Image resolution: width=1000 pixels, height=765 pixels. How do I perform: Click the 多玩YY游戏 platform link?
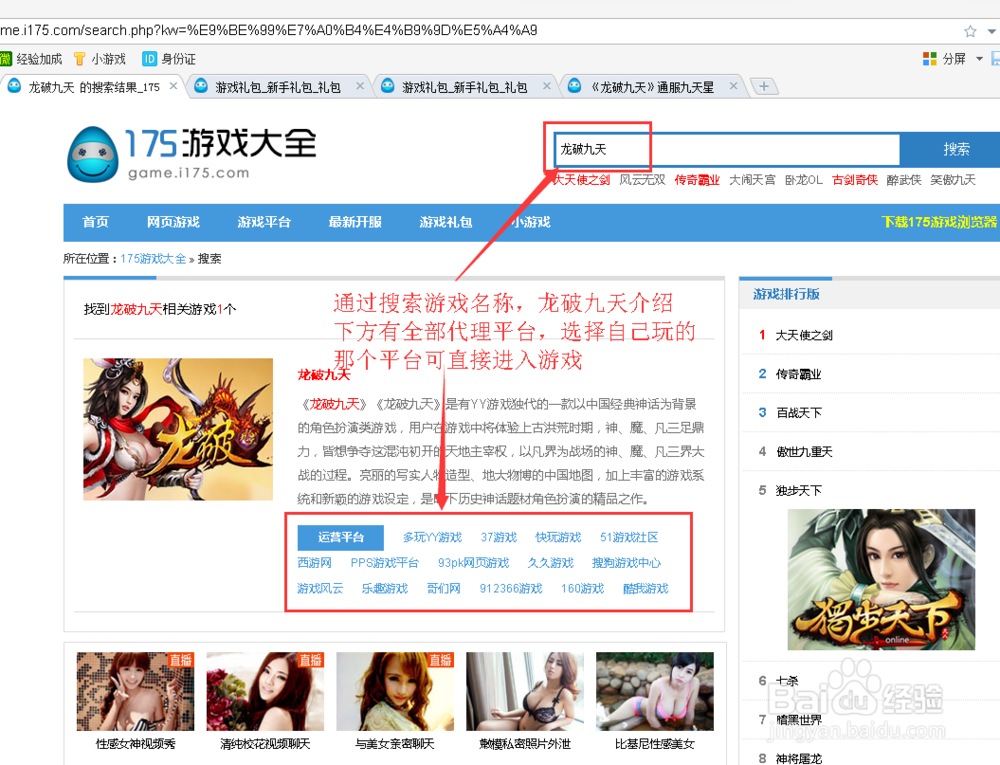click(x=432, y=537)
